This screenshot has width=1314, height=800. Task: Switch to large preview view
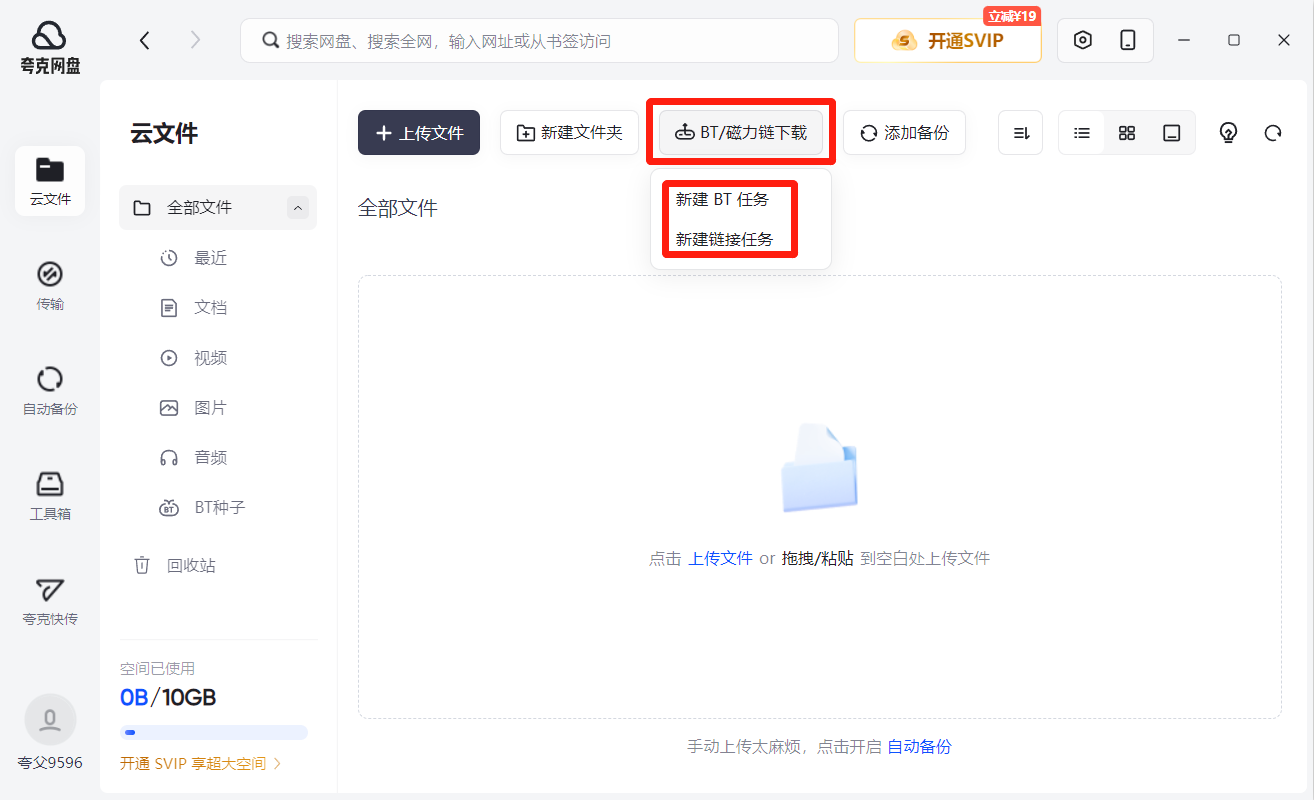point(1172,133)
